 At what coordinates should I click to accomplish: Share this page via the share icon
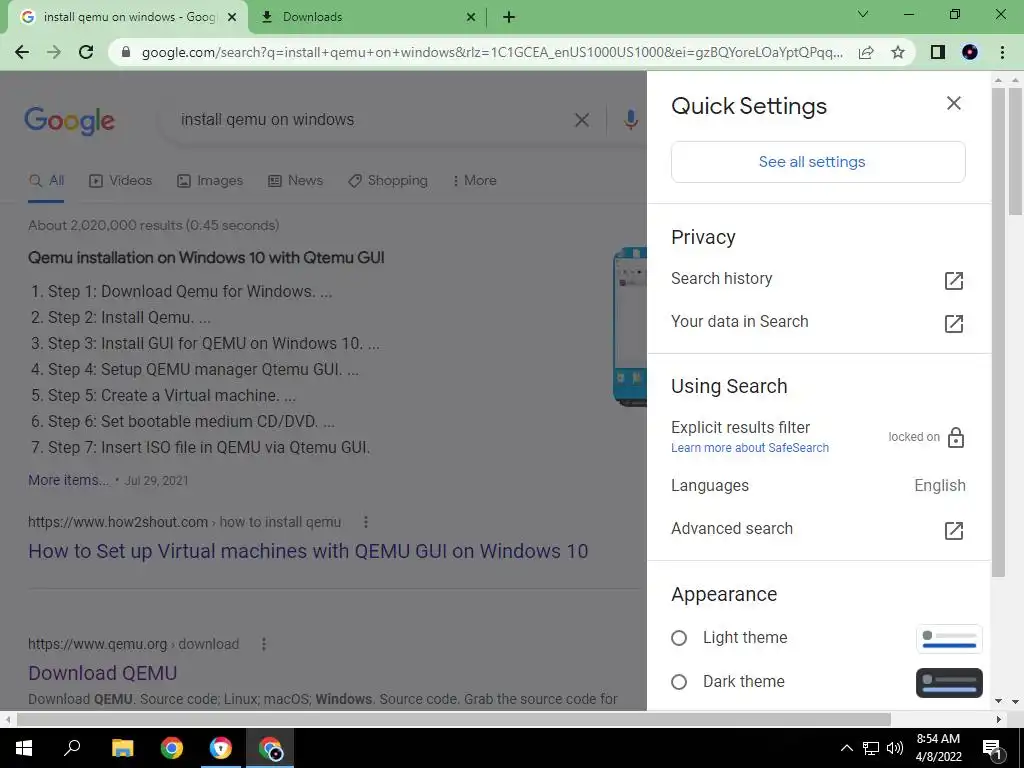tap(866, 52)
